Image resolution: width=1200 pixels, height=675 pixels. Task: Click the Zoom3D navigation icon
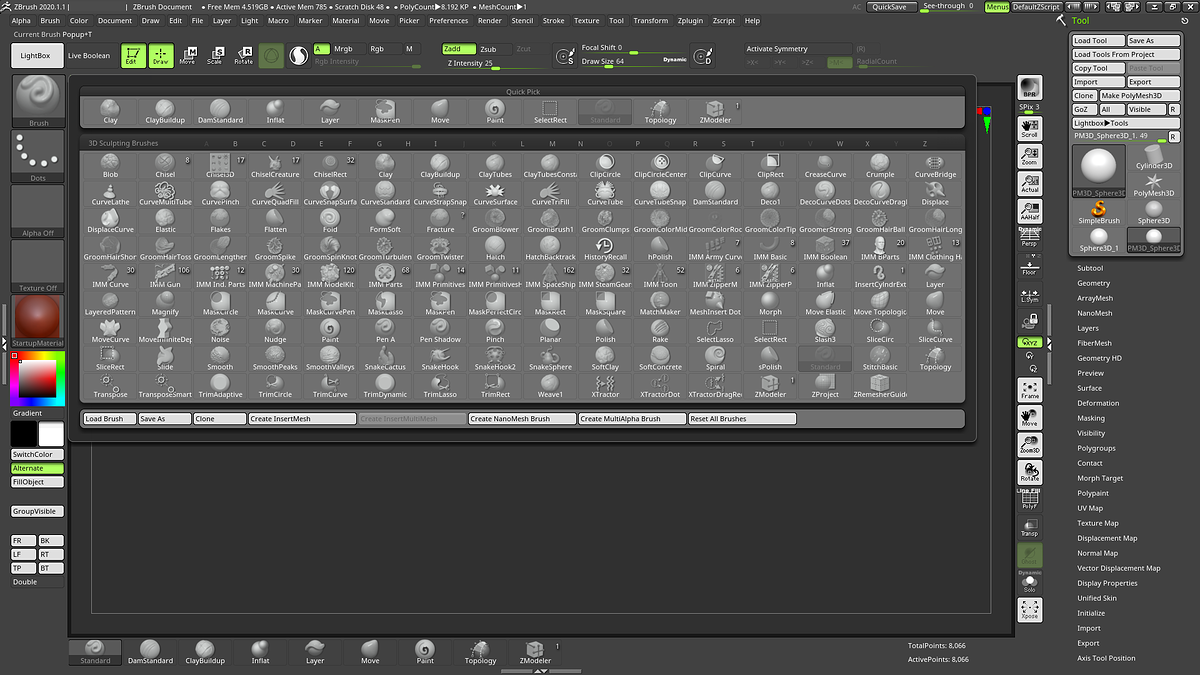coord(1030,445)
